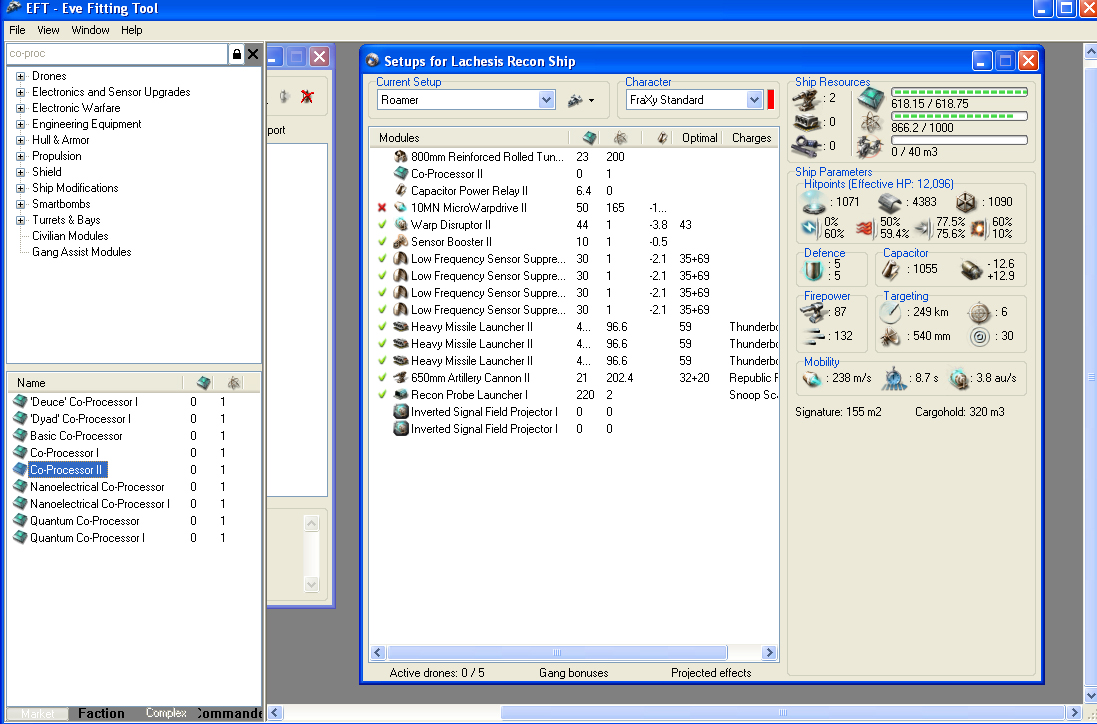The image size is (1097, 724).
Task: Switch to the Faction tab
Action: pyautogui.click(x=102, y=713)
